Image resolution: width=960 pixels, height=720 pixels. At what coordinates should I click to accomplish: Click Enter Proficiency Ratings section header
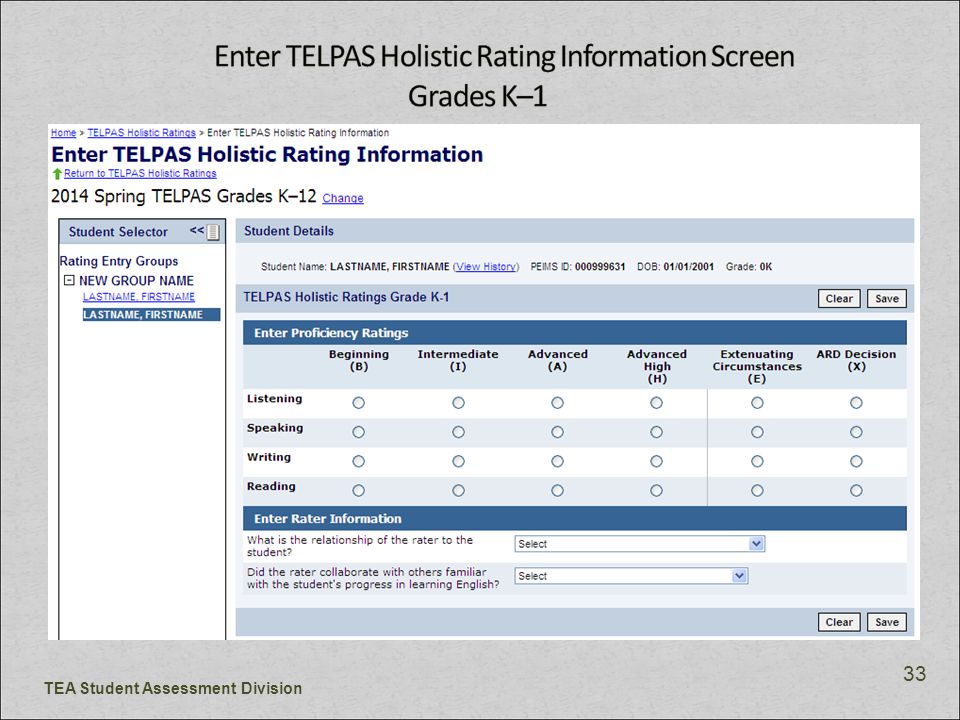[x=574, y=332]
